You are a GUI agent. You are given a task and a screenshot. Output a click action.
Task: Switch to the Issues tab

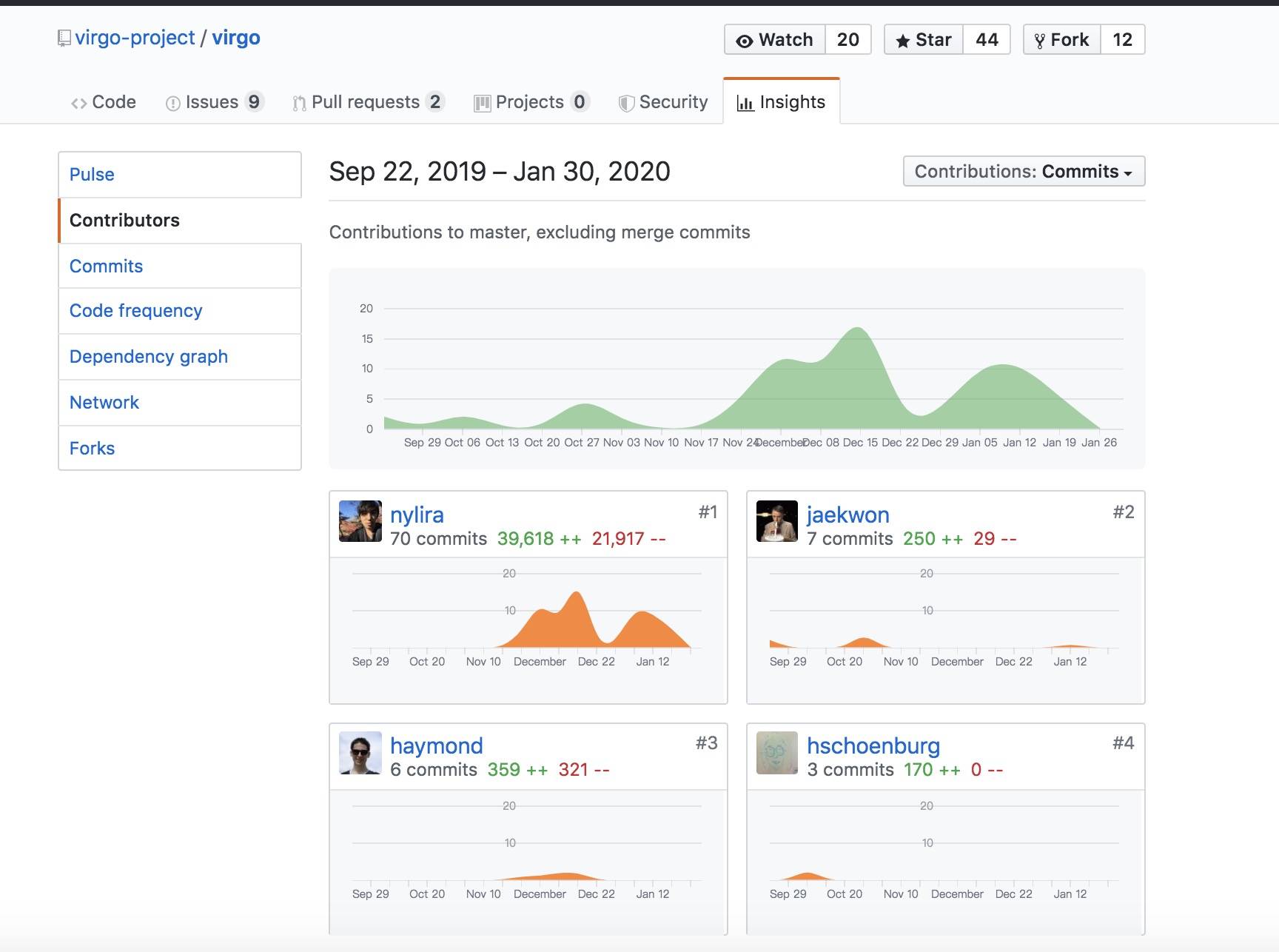[x=214, y=102]
